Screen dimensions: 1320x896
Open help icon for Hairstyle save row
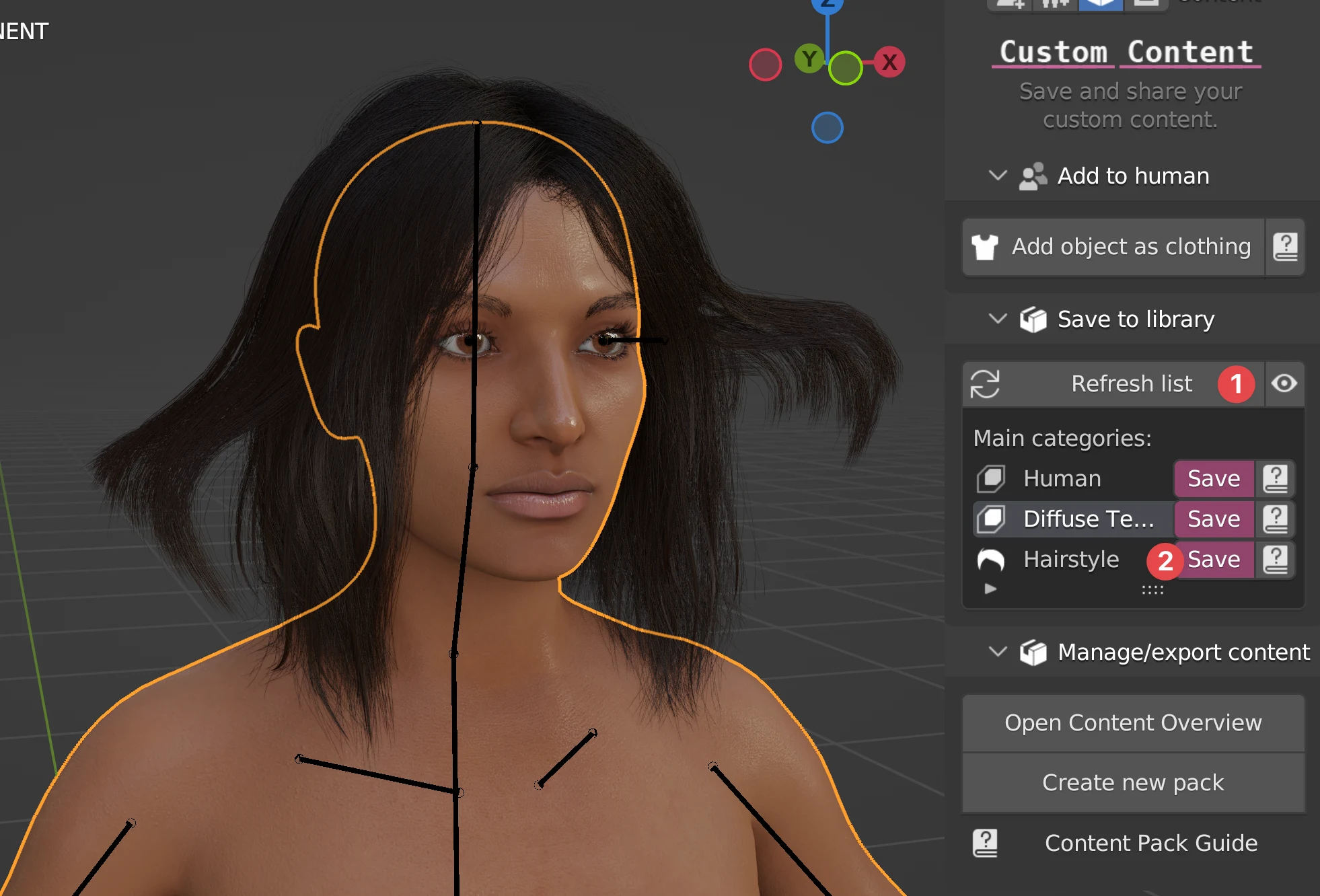click(1276, 560)
